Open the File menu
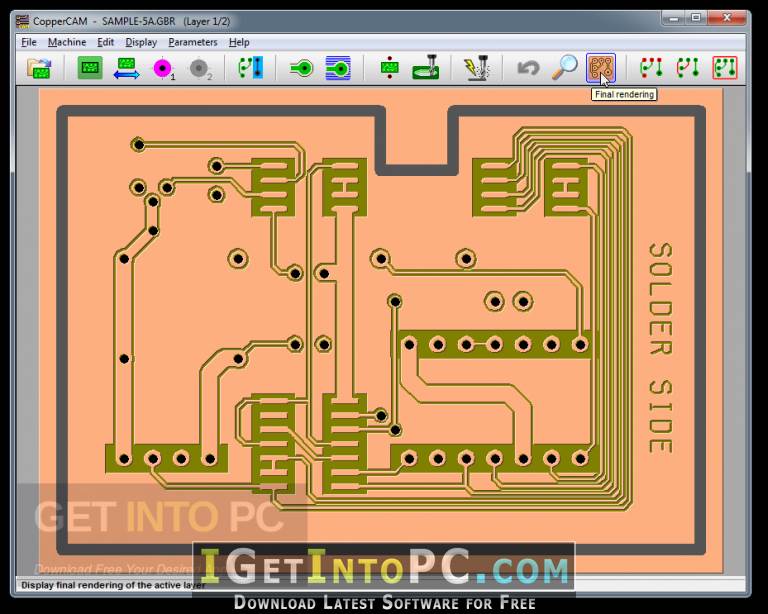768x614 pixels. tap(29, 42)
